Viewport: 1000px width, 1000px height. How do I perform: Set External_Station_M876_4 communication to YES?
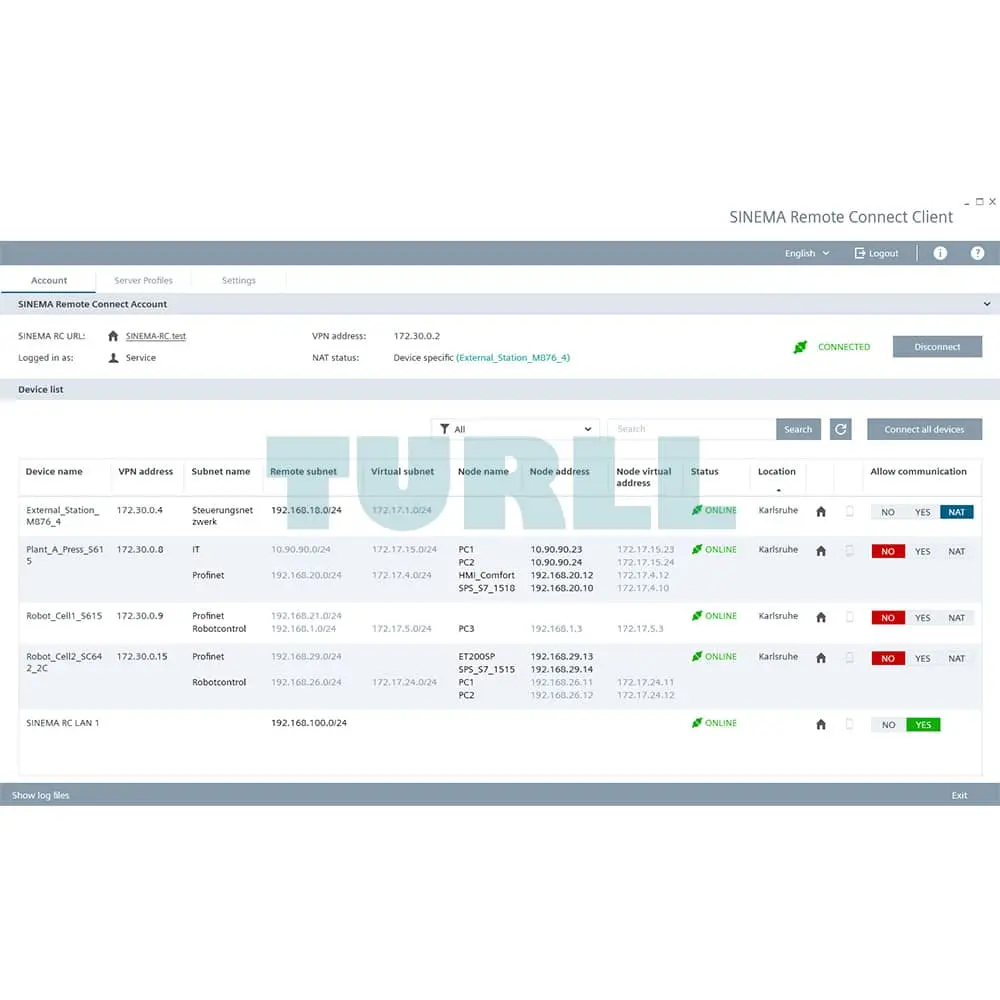(x=922, y=512)
